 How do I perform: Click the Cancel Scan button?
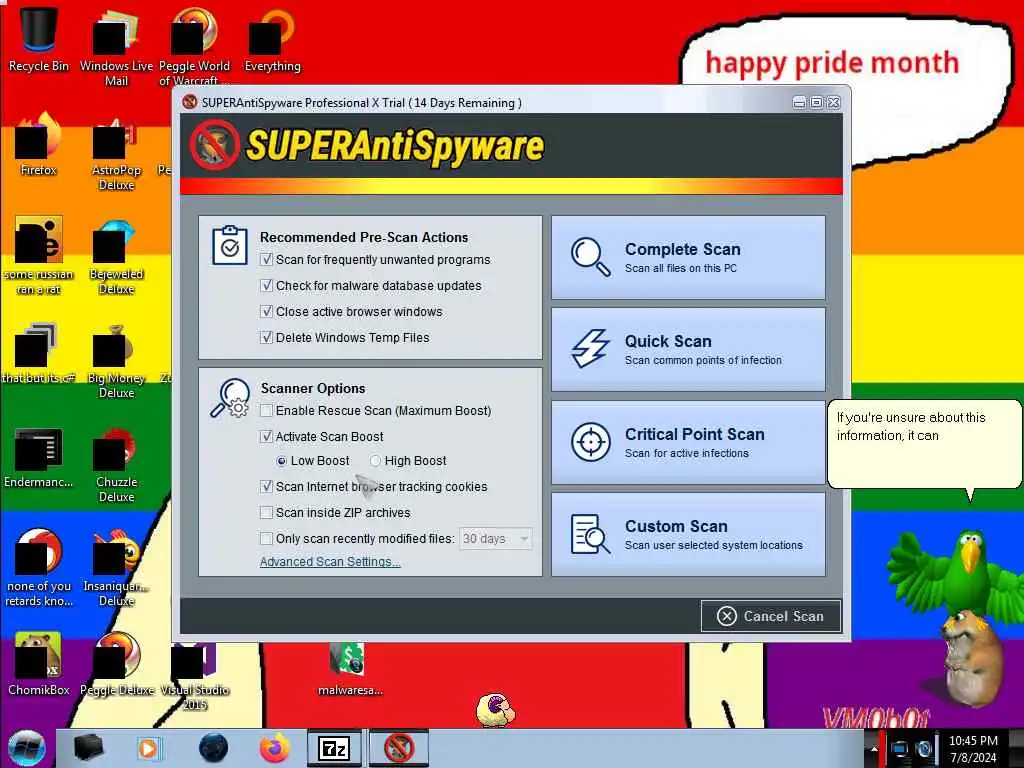[x=771, y=616]
